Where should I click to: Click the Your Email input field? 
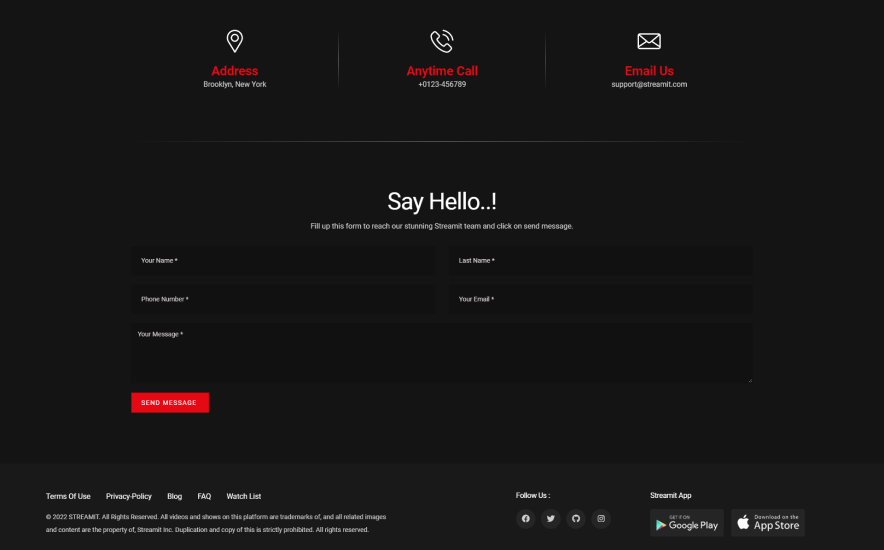click(x=600, y=299)
